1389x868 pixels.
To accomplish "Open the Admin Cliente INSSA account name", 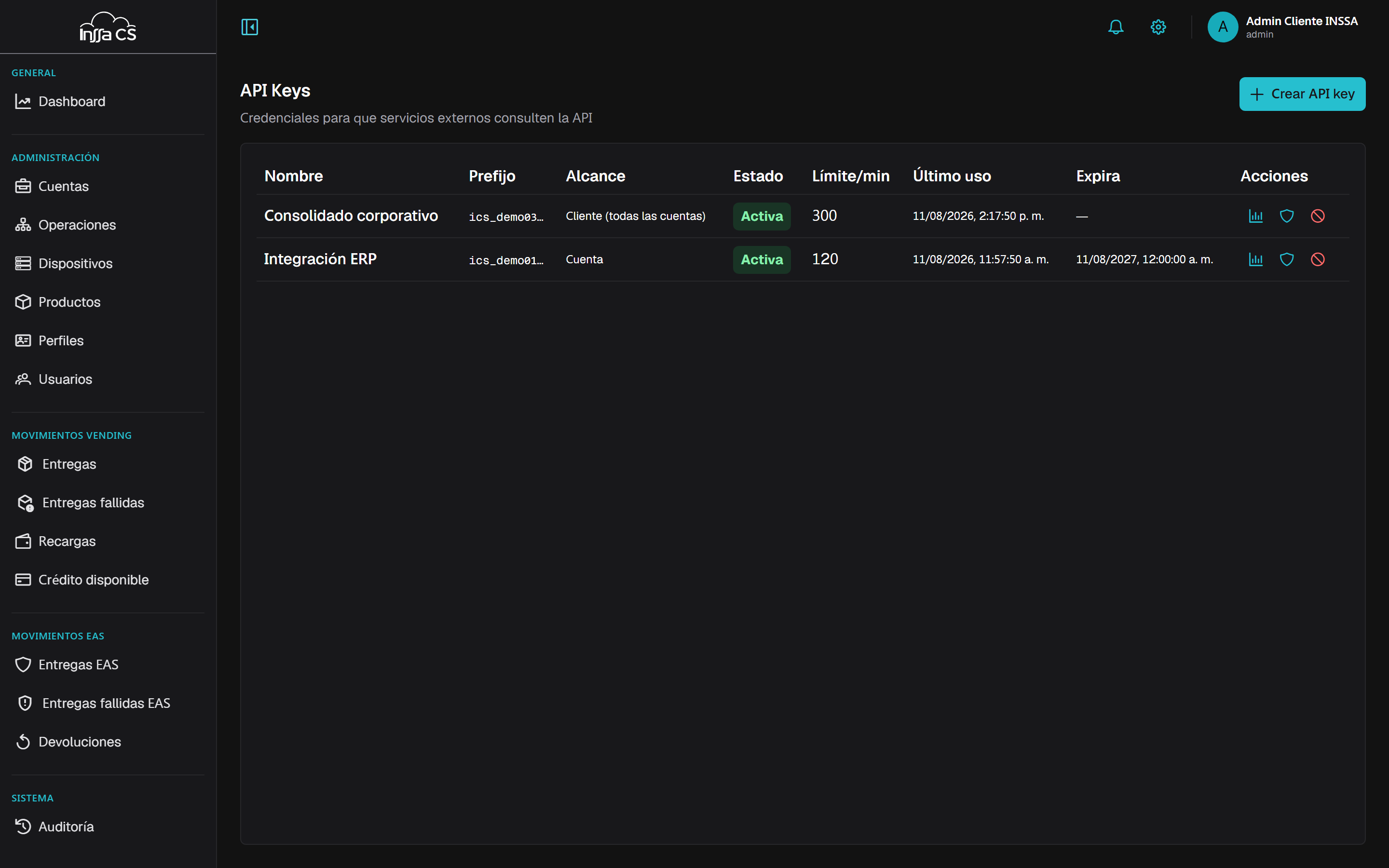I will point(1301,21).
